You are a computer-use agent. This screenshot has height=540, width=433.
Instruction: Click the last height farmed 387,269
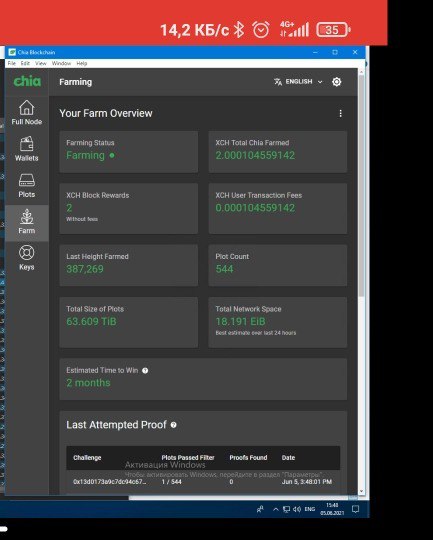pos(85,269)
